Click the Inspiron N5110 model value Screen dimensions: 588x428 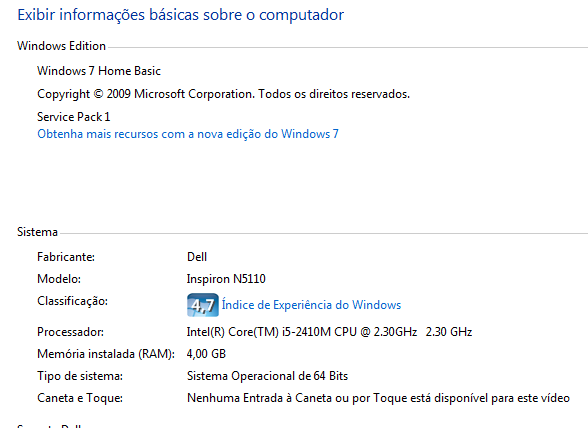[x=226, y=279]
